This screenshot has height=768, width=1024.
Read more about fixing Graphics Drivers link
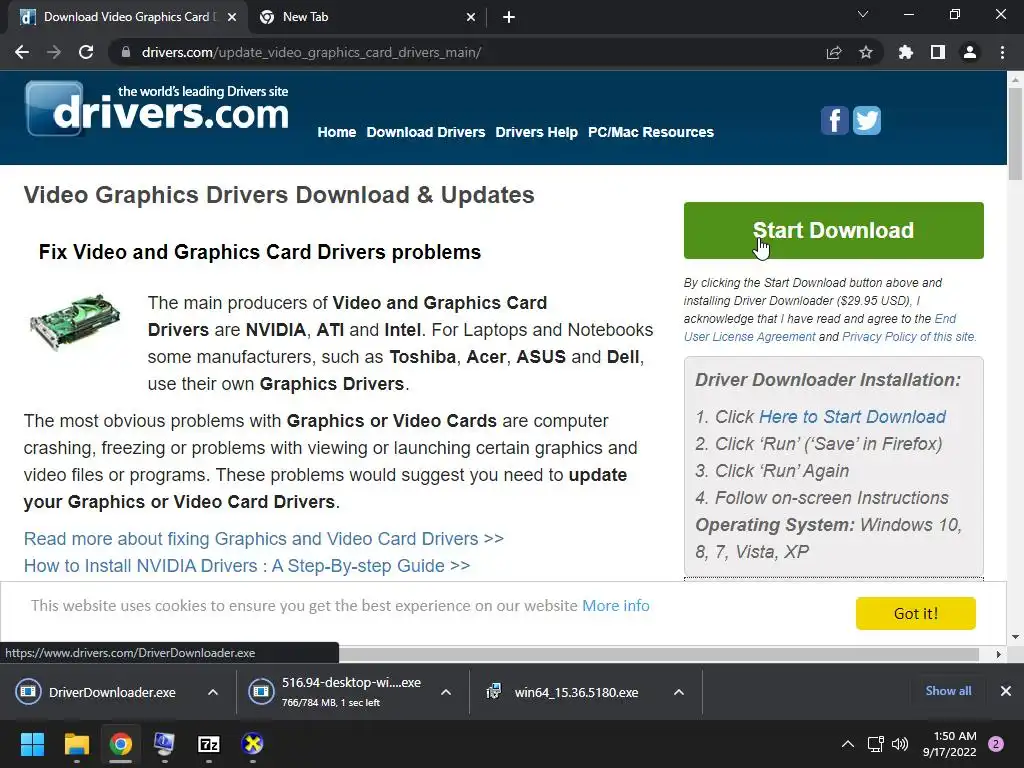click(x=263, y=539)
